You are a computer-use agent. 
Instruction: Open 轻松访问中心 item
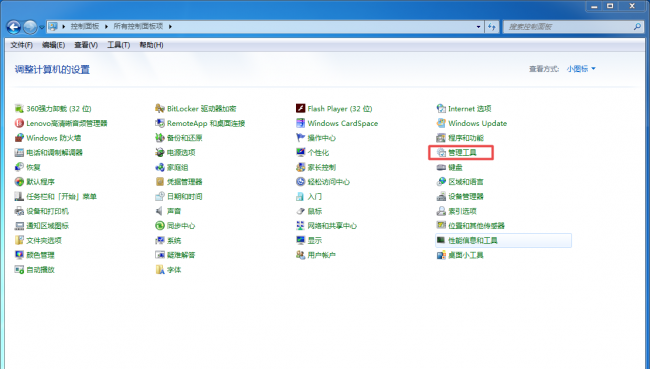323,182
